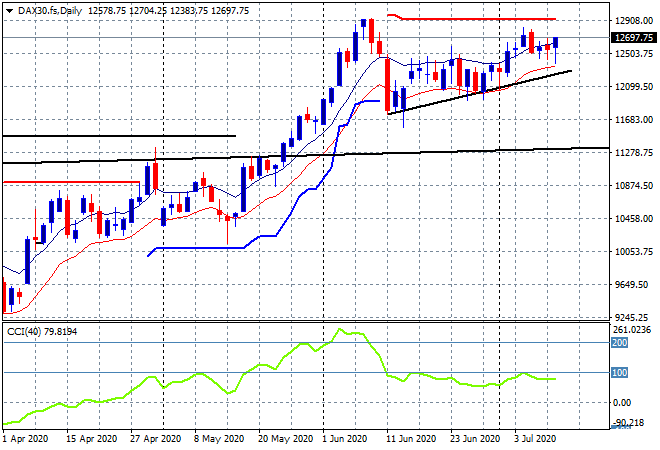The height and width of the screenshot is (450, 660).
Task: Select the red horizontal line near 10874.50
Action: pos(71,182)
